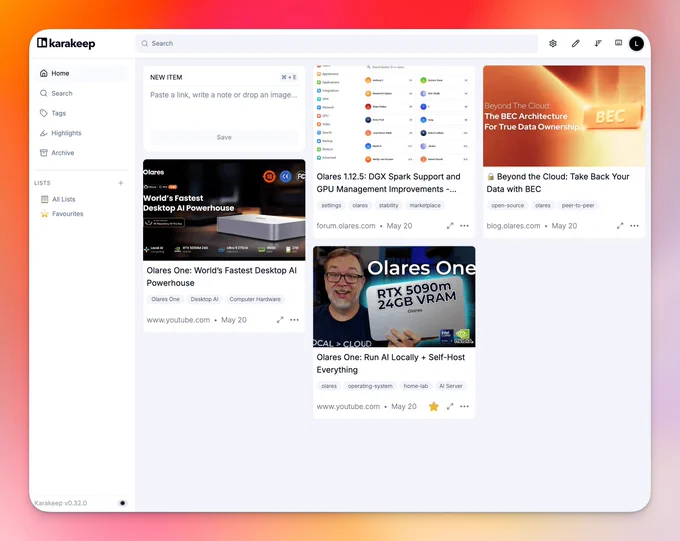Select the Olares One tag
Viewport: 680px width, 541px height.
[x=165, y=299]
